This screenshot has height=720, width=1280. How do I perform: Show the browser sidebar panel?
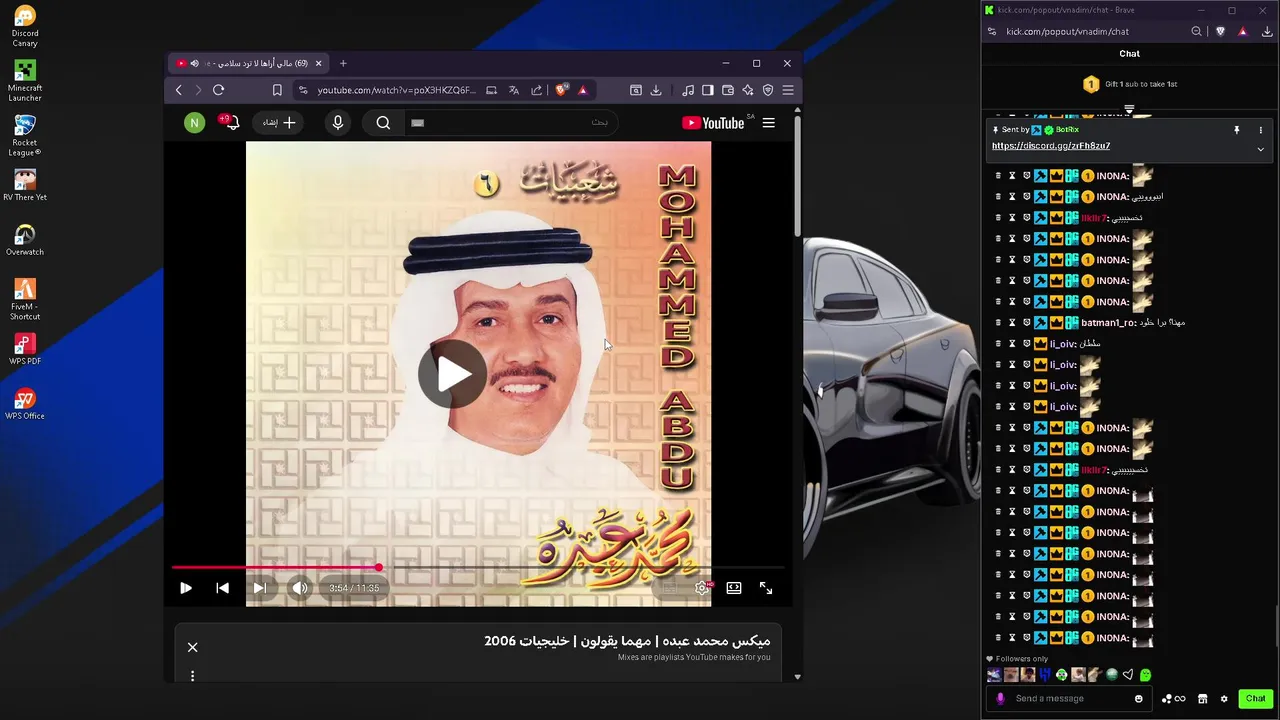708,90
